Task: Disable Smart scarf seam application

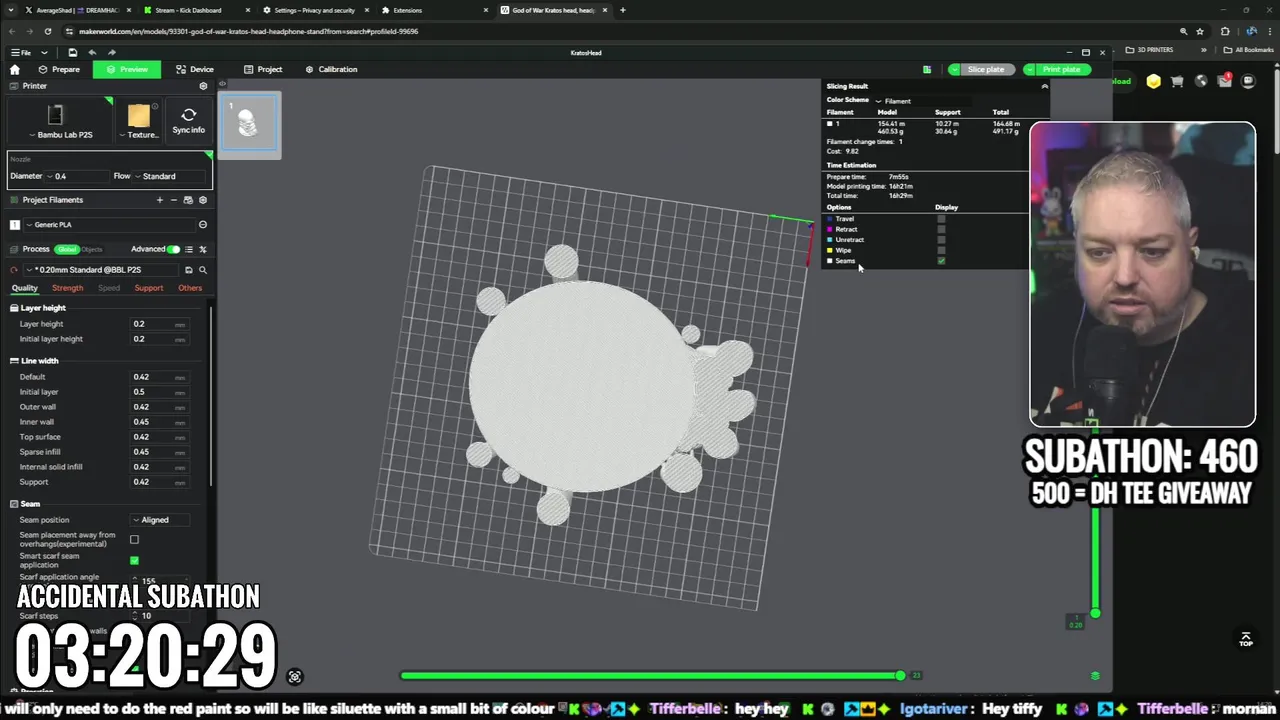Action: click(x=134, y=560)
